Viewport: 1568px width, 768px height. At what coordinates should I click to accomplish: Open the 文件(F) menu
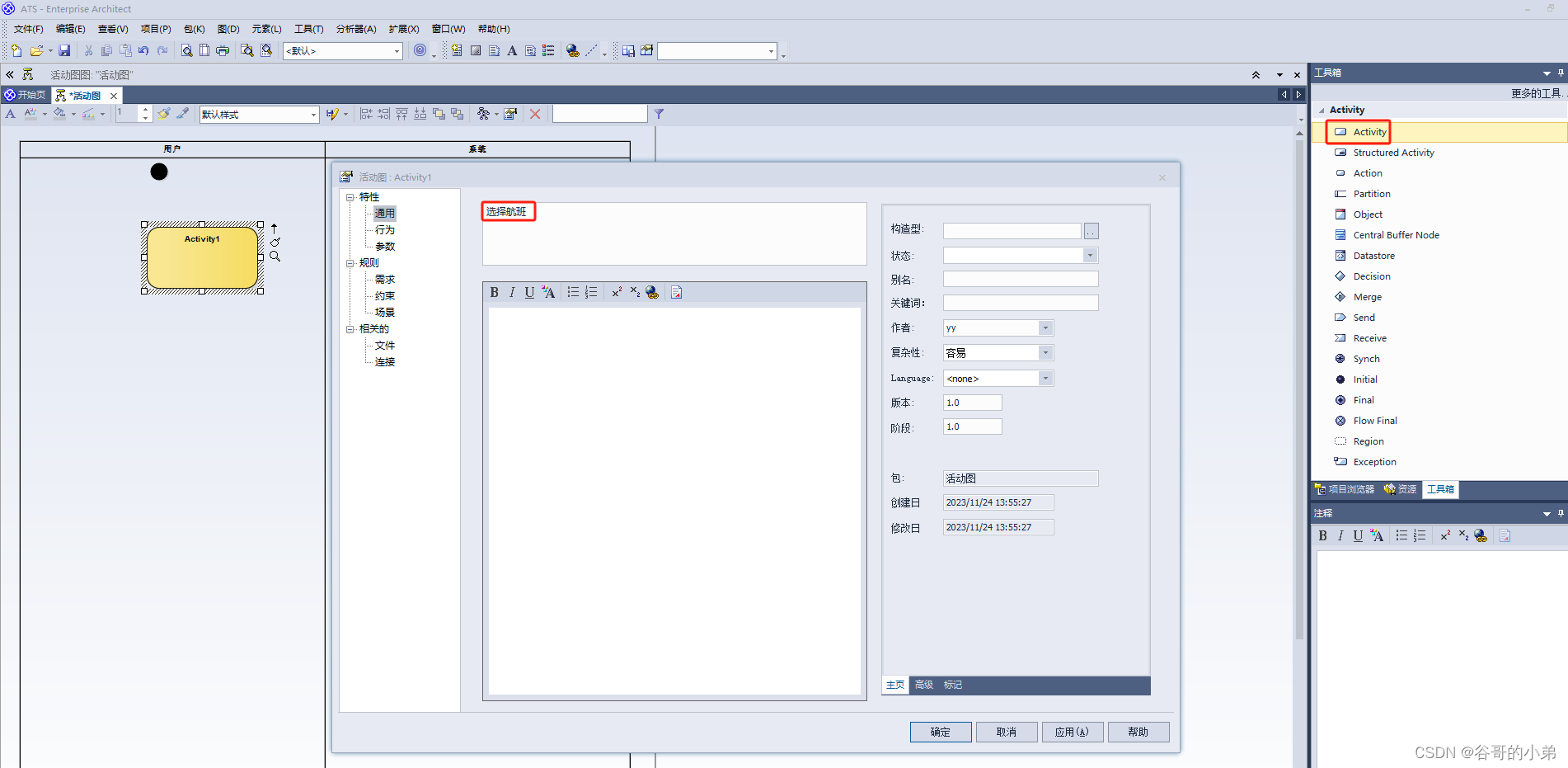pos(28,29)
